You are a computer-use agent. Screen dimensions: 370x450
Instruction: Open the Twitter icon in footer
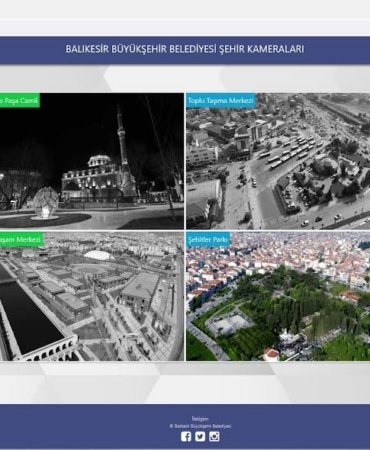(x=200, y=437)
